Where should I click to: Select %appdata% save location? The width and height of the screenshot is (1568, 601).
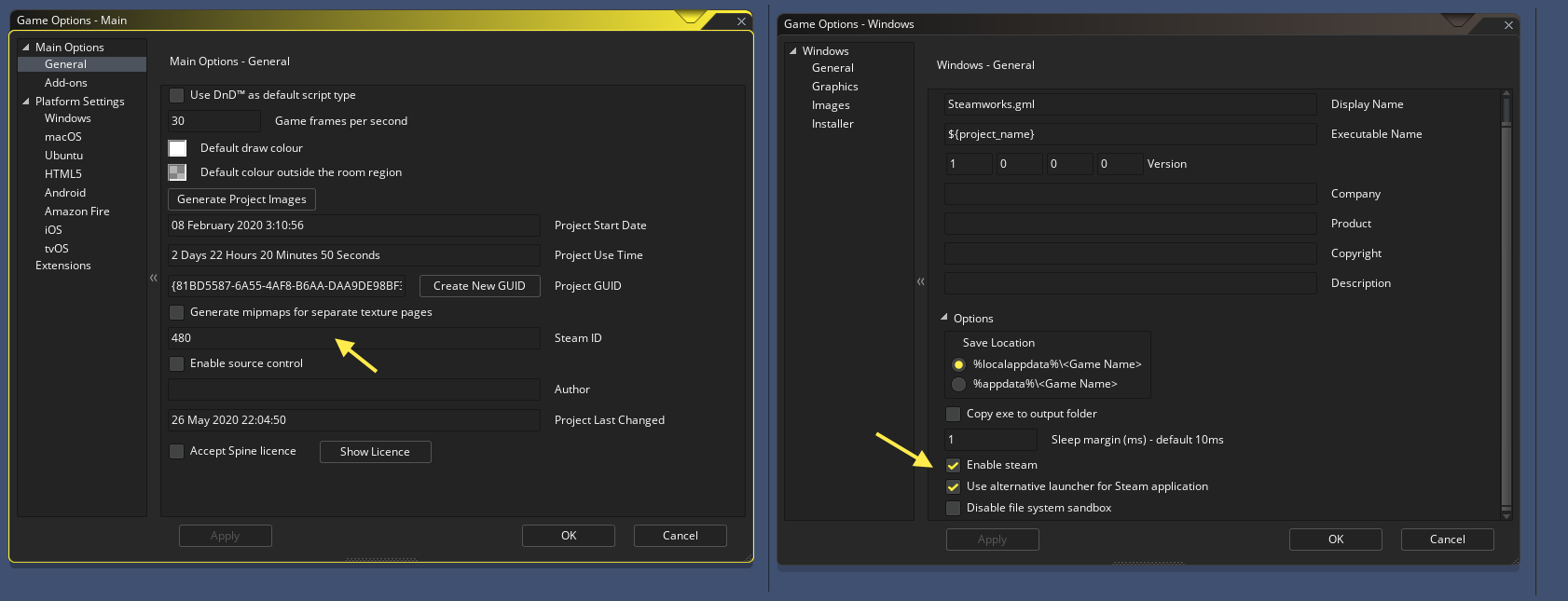tap(958, 384)
